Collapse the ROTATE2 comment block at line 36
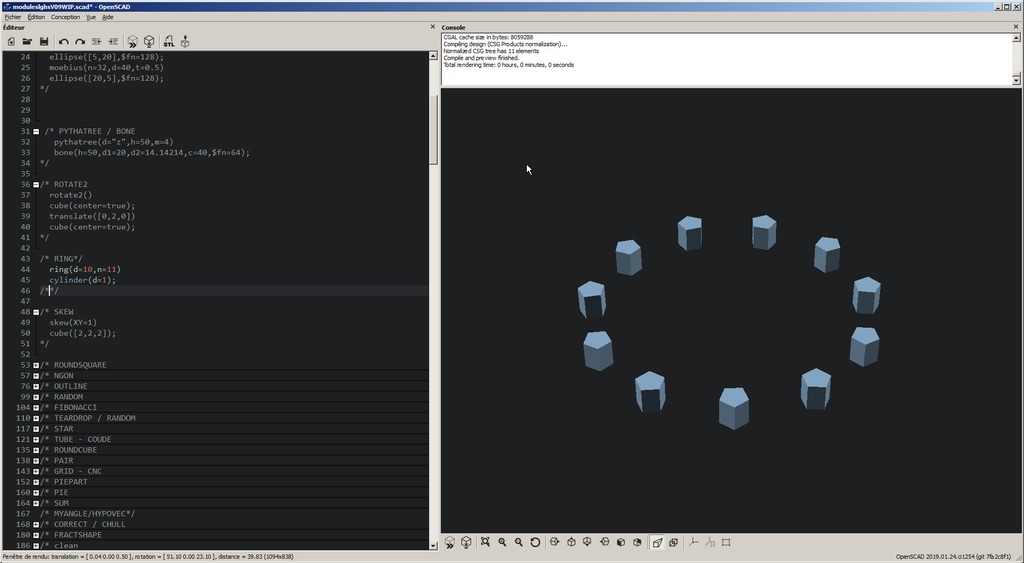1024x563 pixels. (x=36, y=184)
